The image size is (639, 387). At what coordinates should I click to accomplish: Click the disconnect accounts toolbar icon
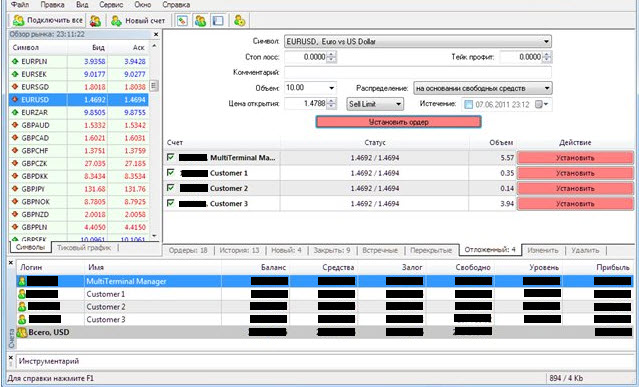coord(95,21)
